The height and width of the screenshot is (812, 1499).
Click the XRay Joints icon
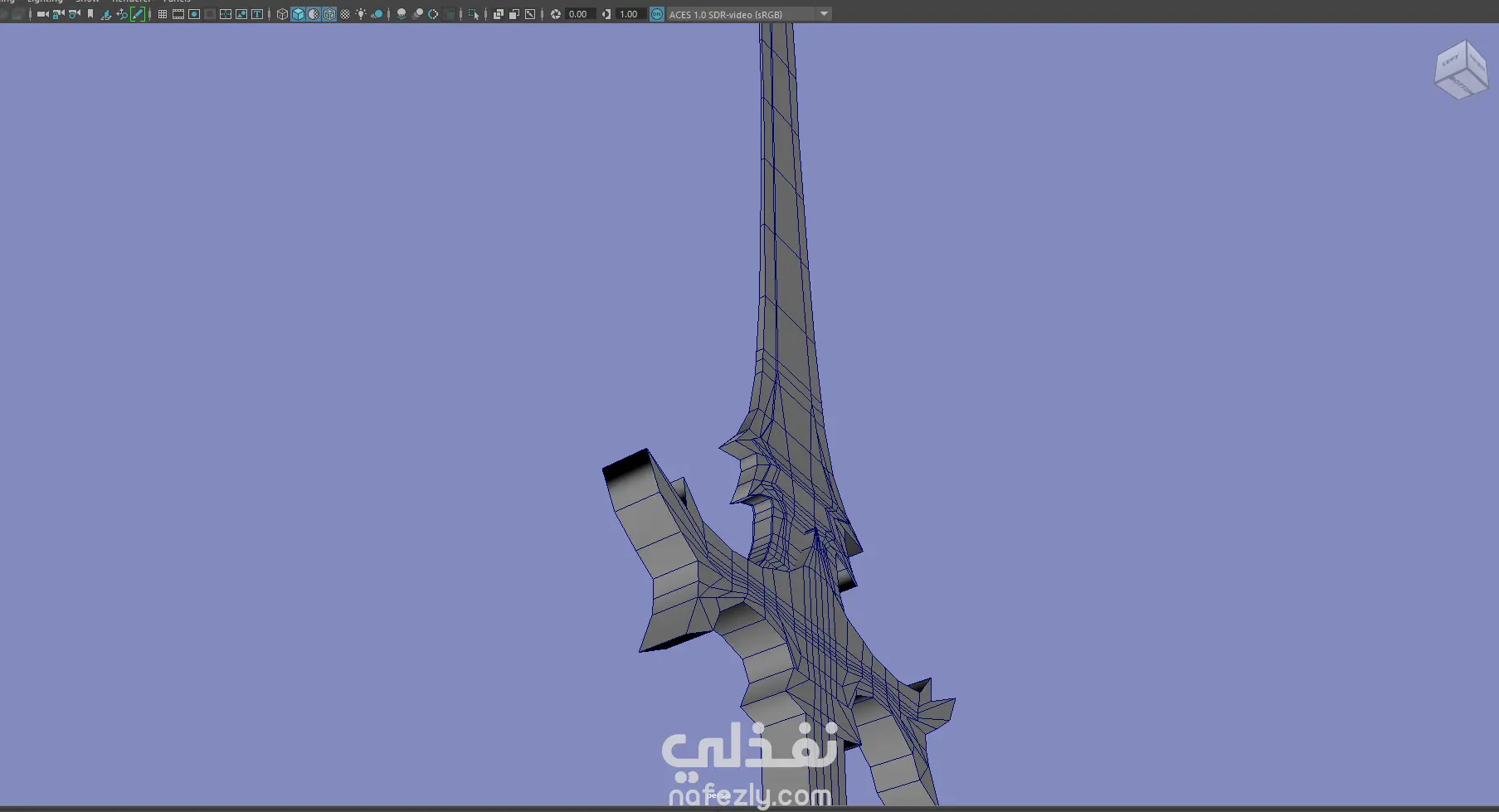point(530,14)
